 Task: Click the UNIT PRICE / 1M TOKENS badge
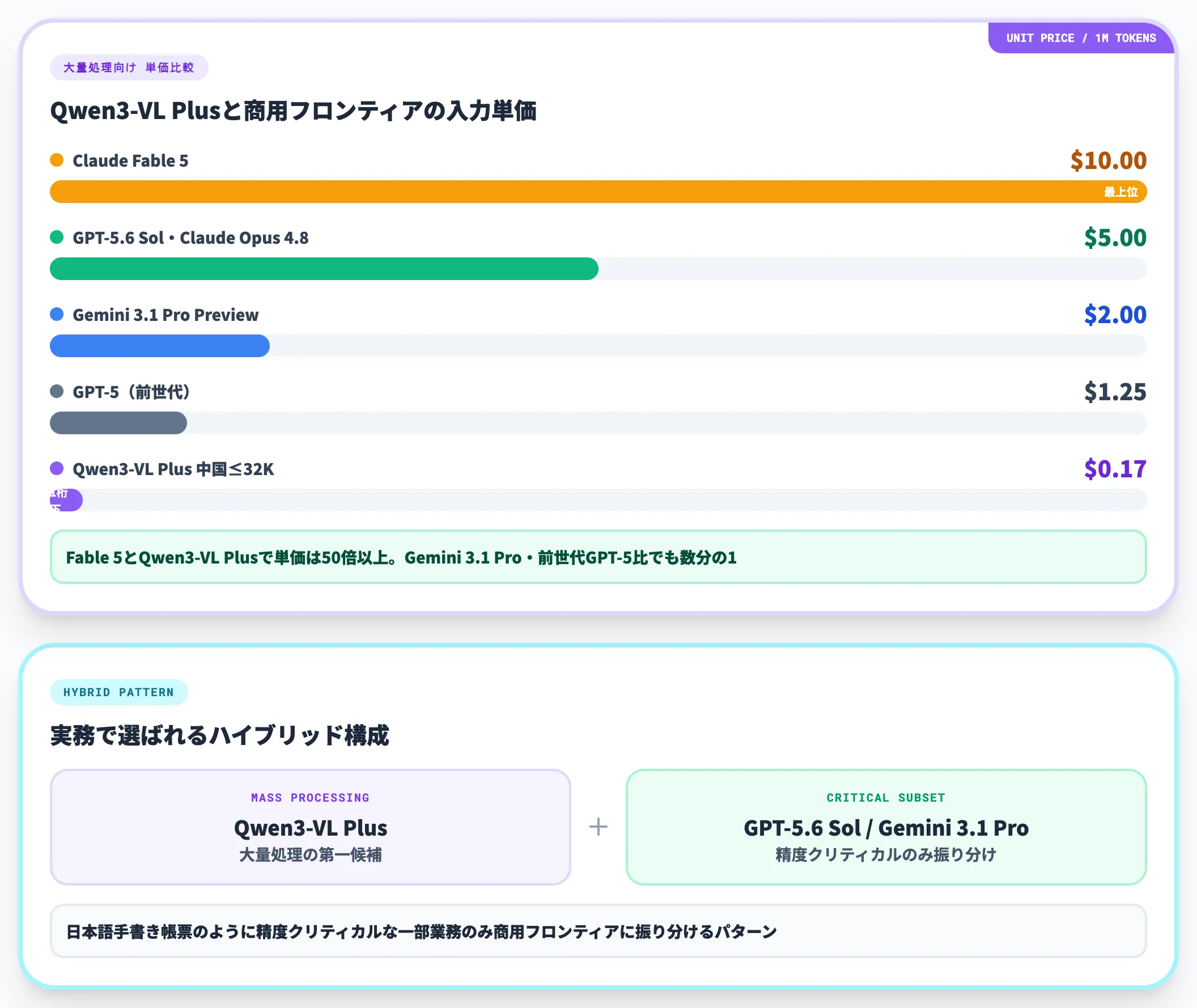pyautogui.click(x=1080, y=38)
